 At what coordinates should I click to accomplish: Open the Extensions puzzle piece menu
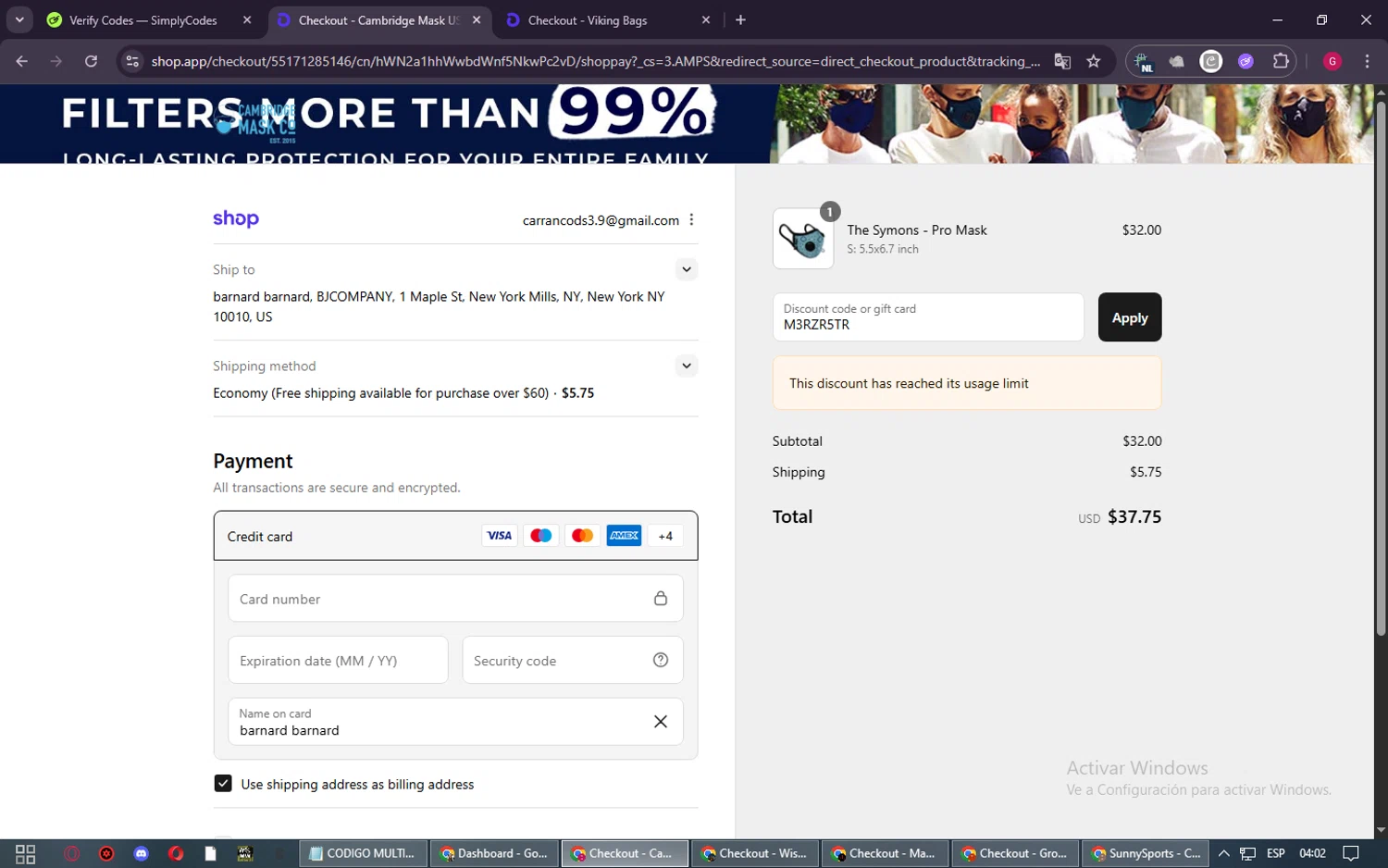click(x=1281, y=61)
